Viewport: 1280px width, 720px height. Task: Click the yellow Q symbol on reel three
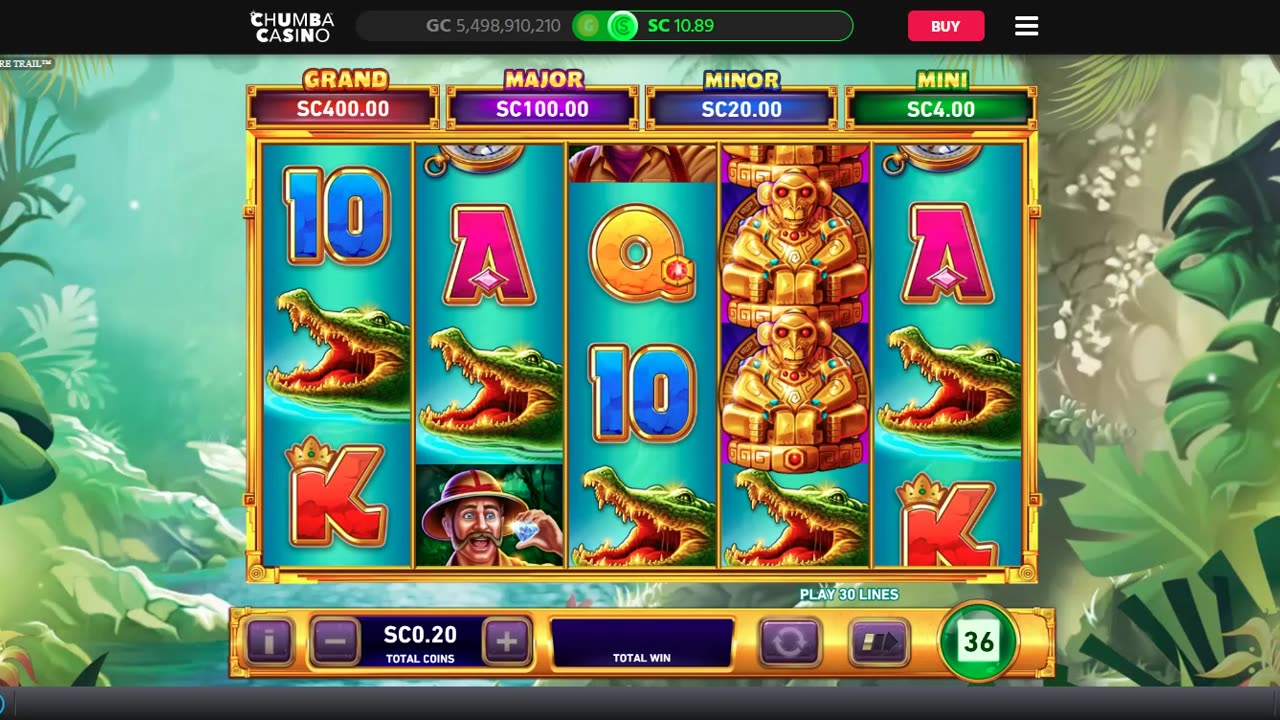coord(641,253)
